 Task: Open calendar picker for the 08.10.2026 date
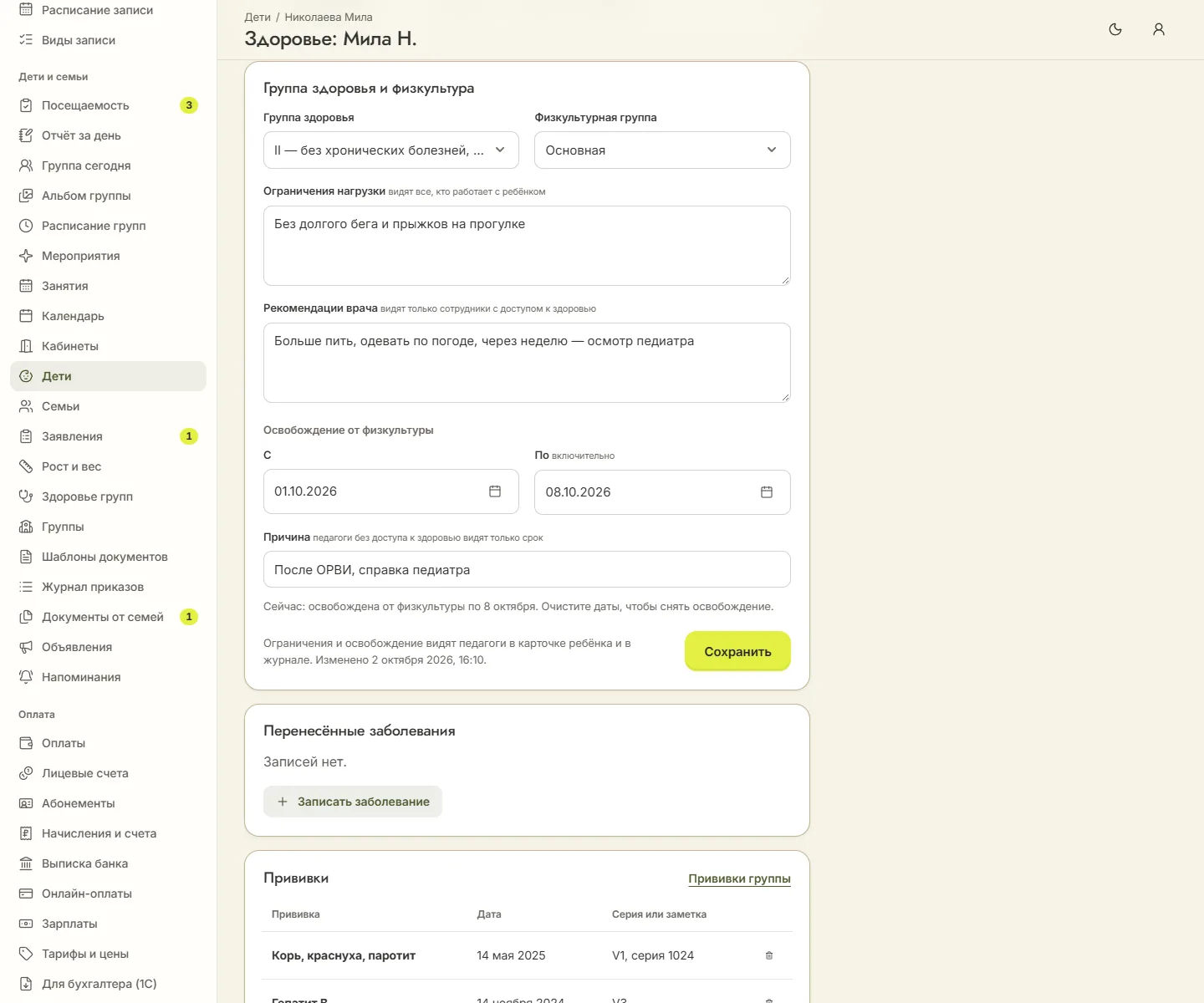[767, 492]
